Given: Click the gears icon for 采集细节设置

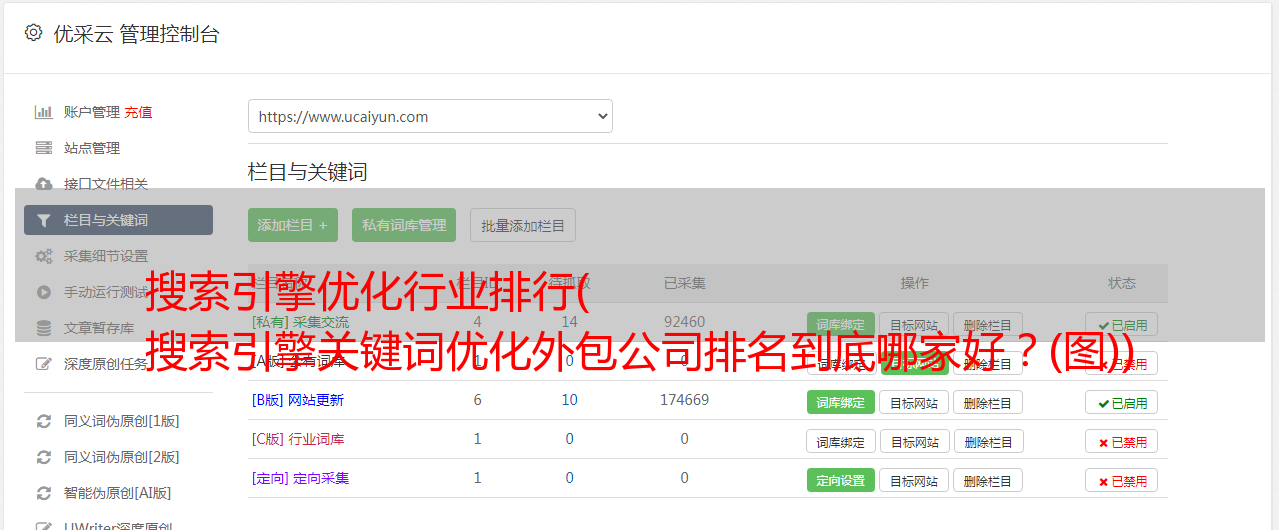Looking at the screenshot, I should click(x=44, y=256).
